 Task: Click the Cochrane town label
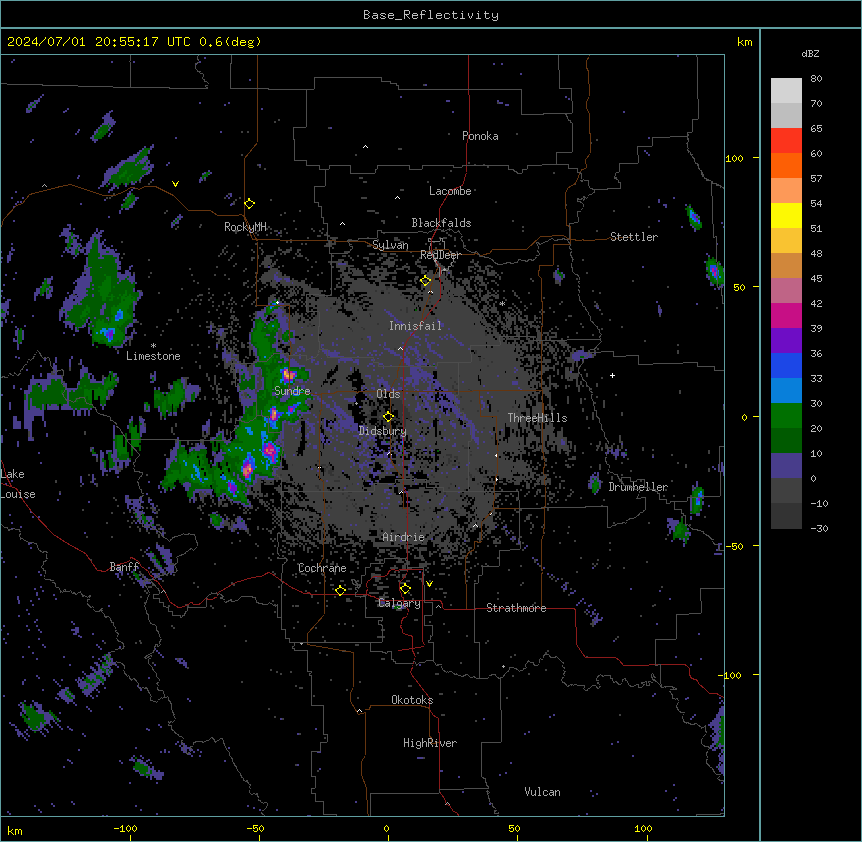[322, 568]
